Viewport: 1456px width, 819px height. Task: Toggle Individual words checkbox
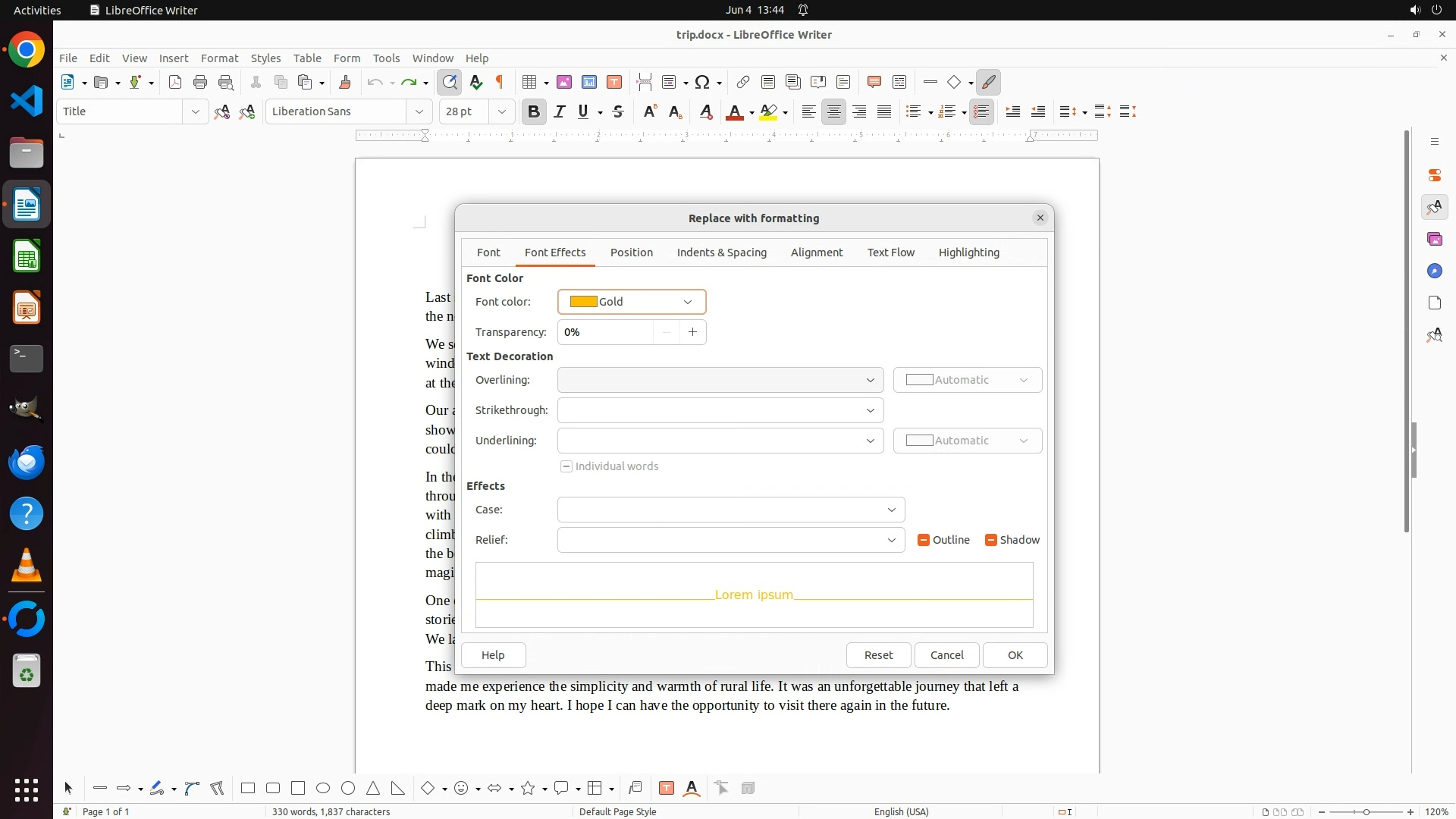566,466
